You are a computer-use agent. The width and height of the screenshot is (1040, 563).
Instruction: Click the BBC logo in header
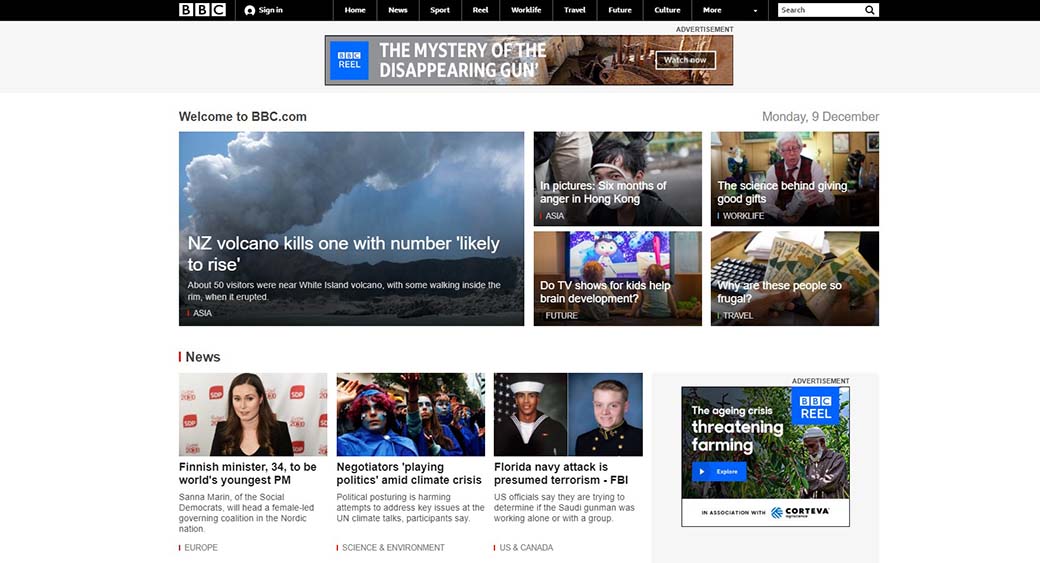coord(202,10)
